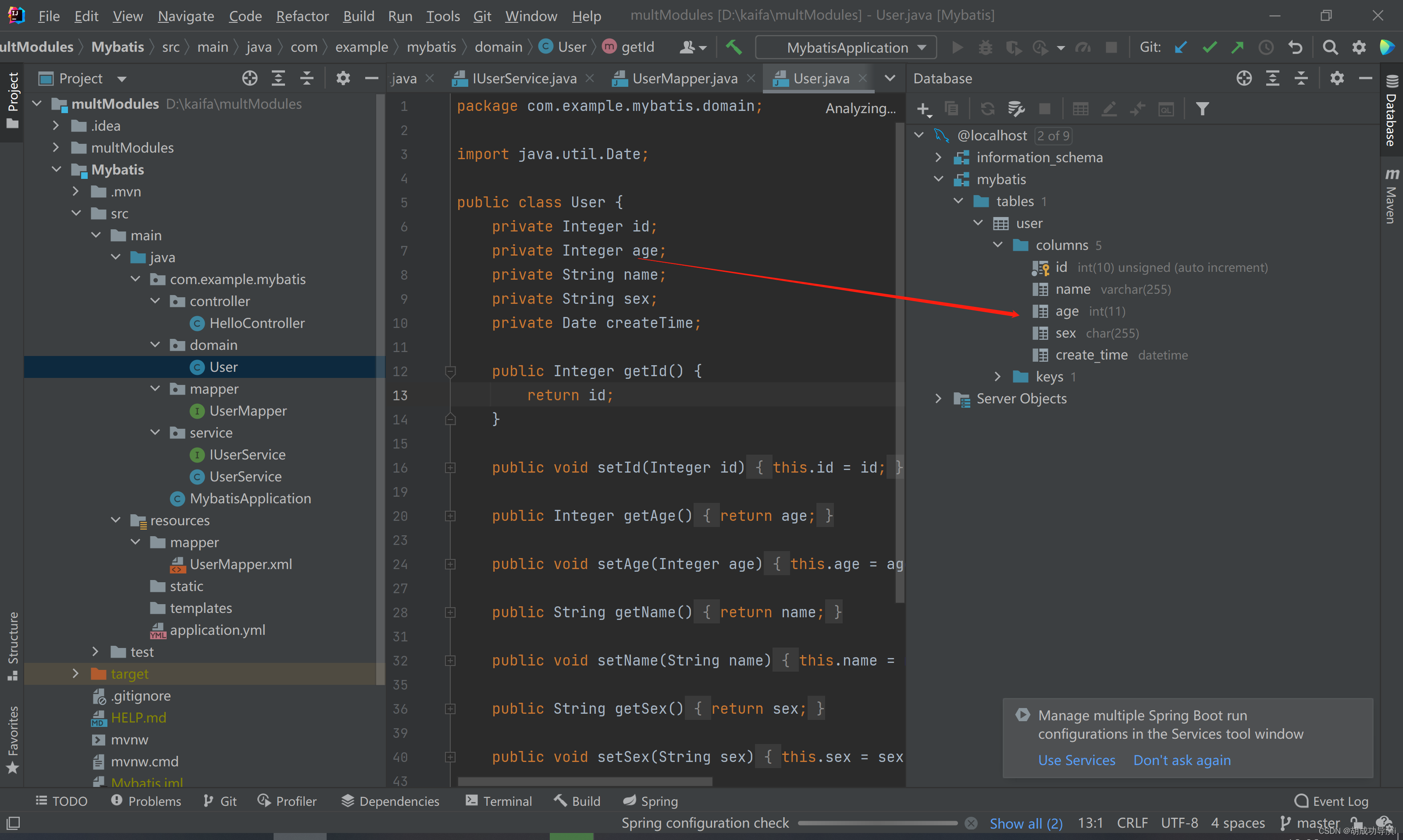The height and width of the screenshot is (840, 1403).
Task: Hide the Project panel with minus icon
Action: coord(371,78)
